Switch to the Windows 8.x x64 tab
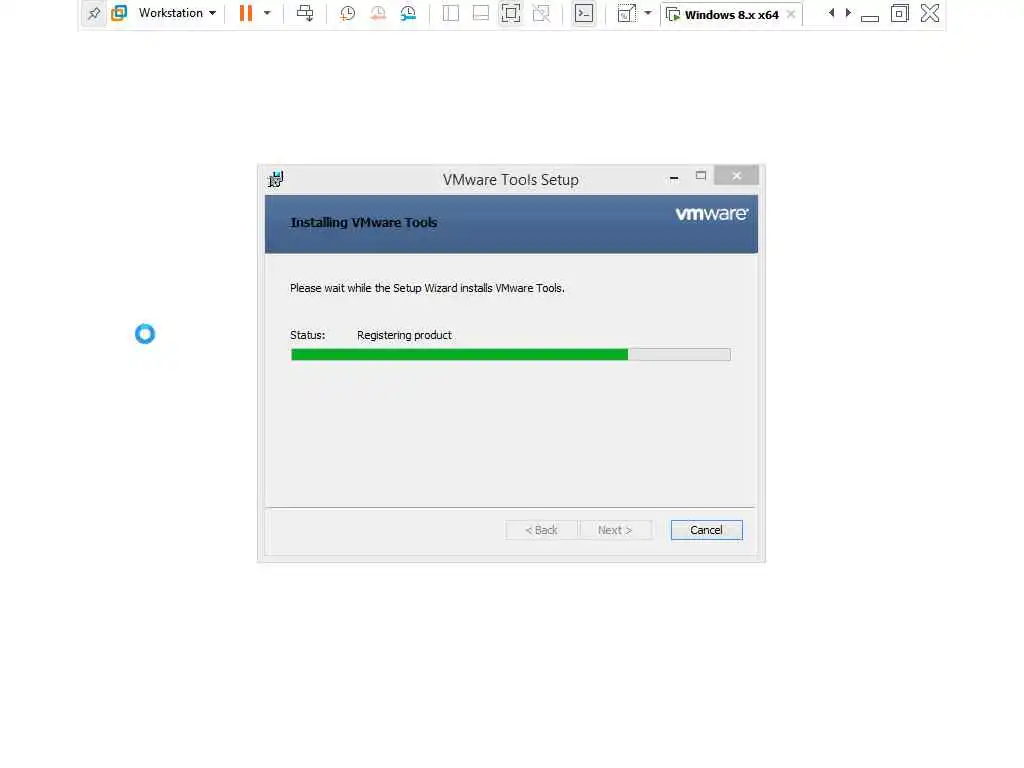This screenshot has width=1024, height=768. click(731, 14)
